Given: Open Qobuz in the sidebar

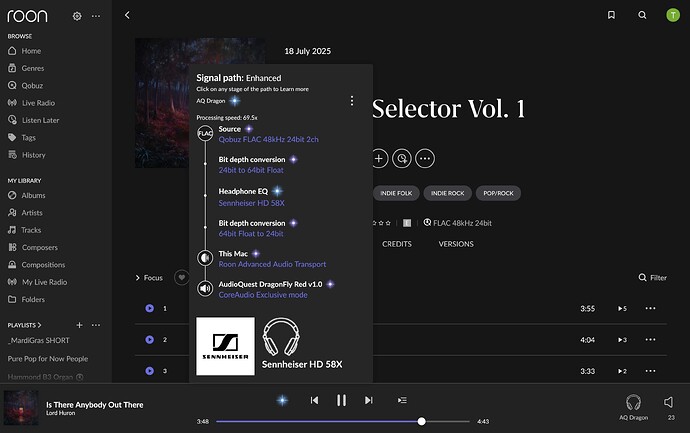Looking at the screenshot, I should point(32,86).
